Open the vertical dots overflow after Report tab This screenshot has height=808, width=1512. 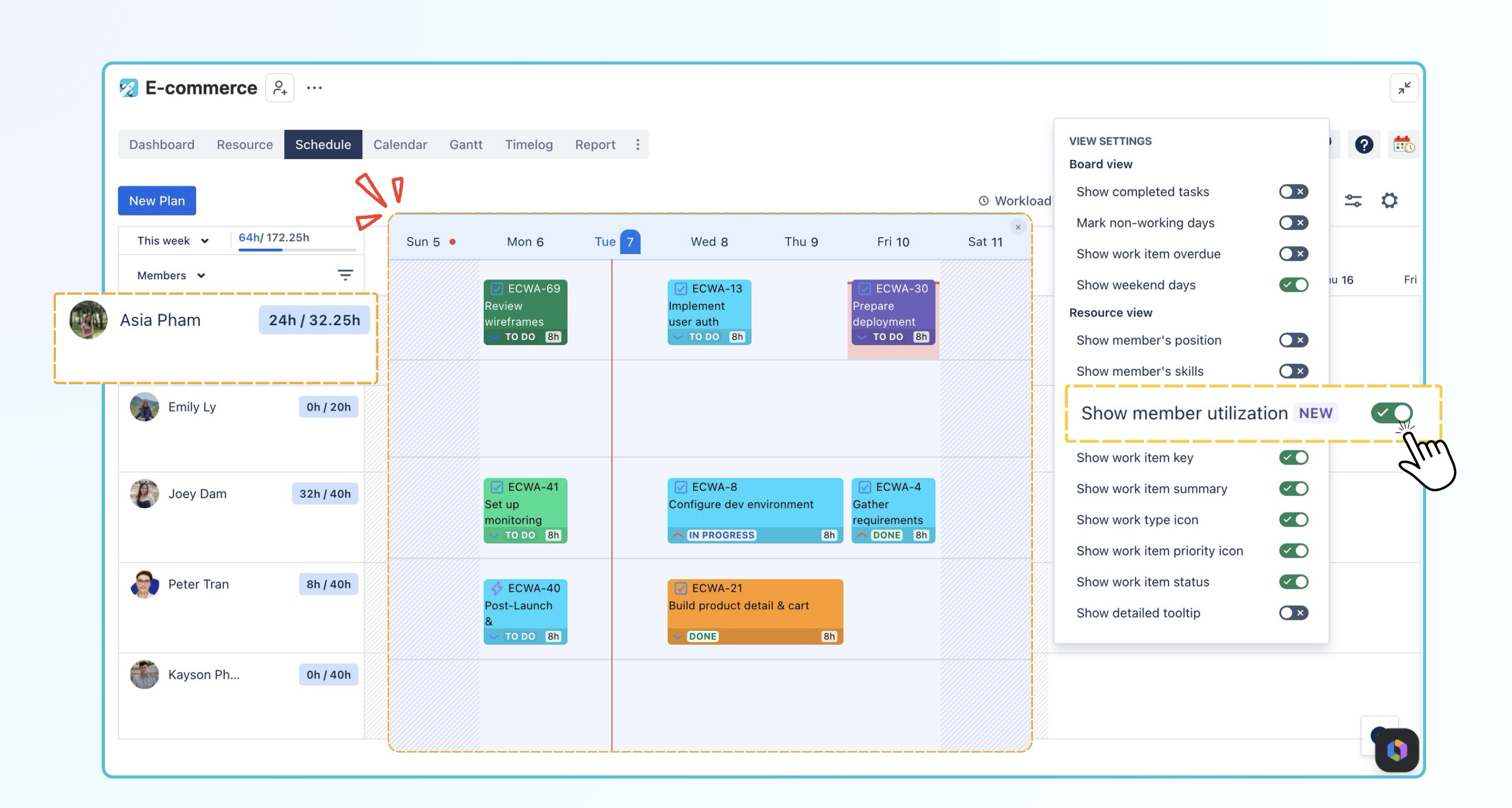638,144
